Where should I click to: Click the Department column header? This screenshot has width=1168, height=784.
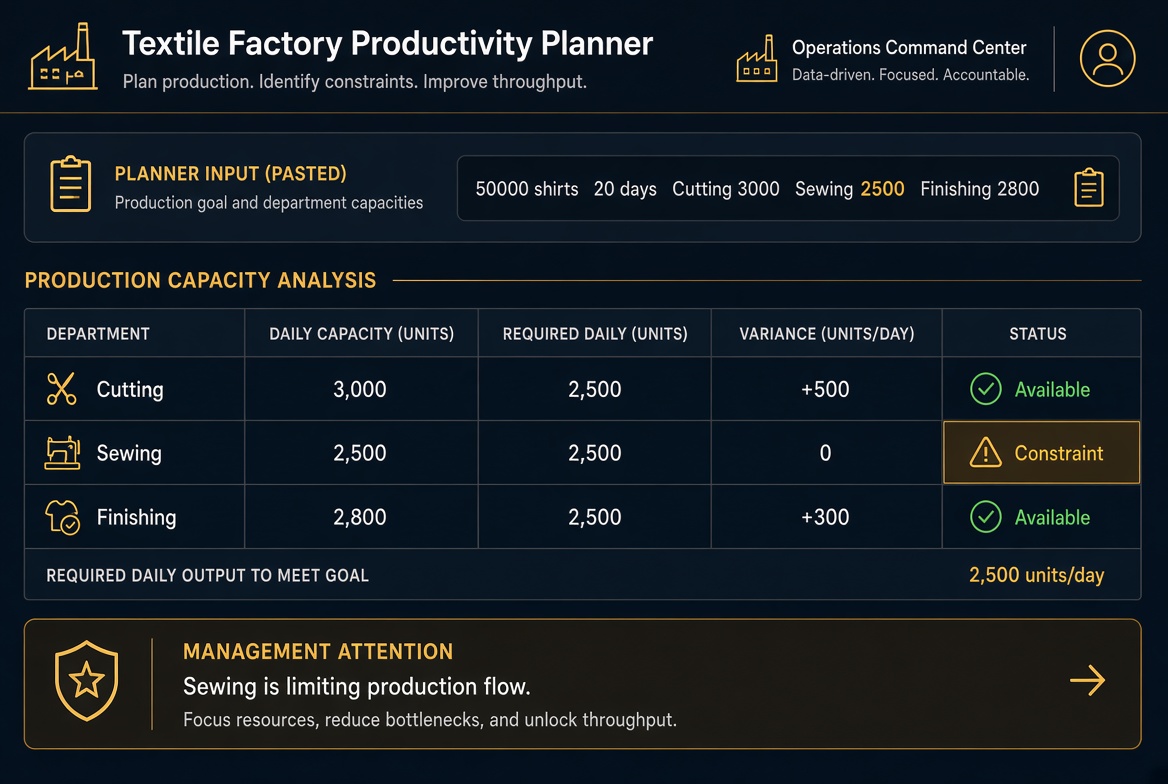pos(98,334)
